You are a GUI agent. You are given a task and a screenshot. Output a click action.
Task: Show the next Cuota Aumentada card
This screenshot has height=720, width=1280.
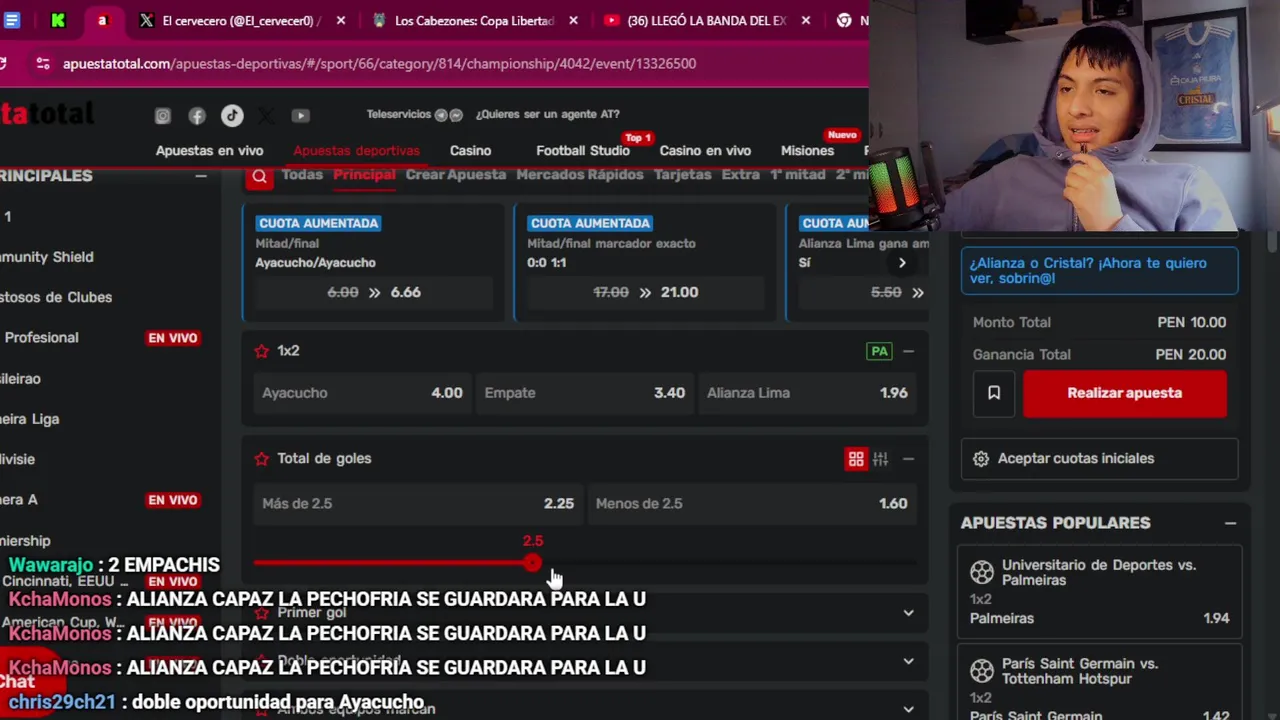pos(902,263)
